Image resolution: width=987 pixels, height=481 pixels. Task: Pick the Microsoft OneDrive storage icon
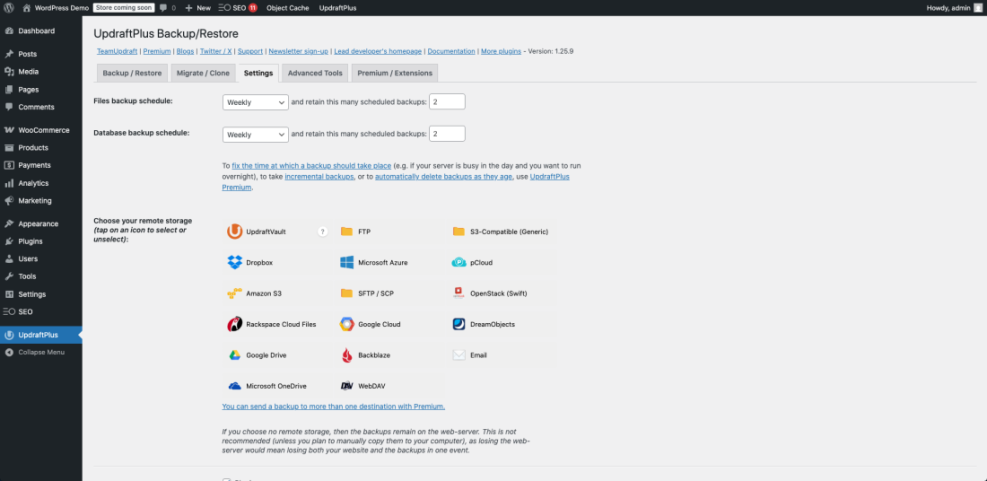234,386
